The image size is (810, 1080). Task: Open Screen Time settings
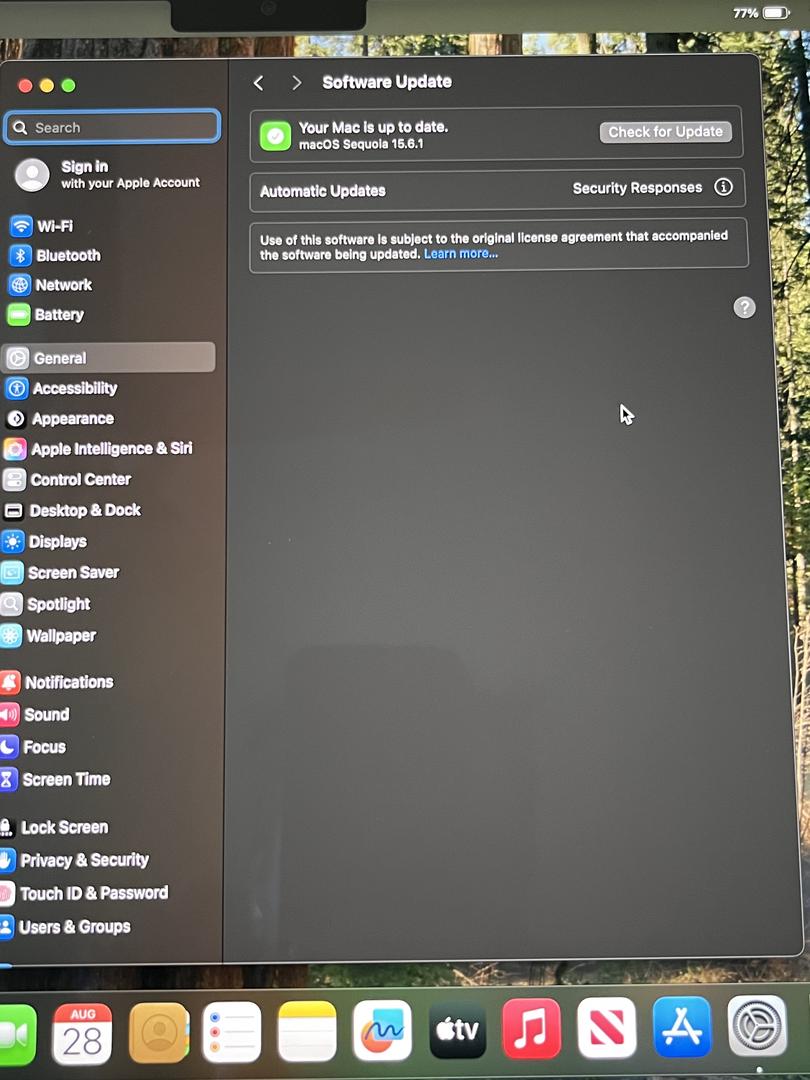(x=55, y=779)
